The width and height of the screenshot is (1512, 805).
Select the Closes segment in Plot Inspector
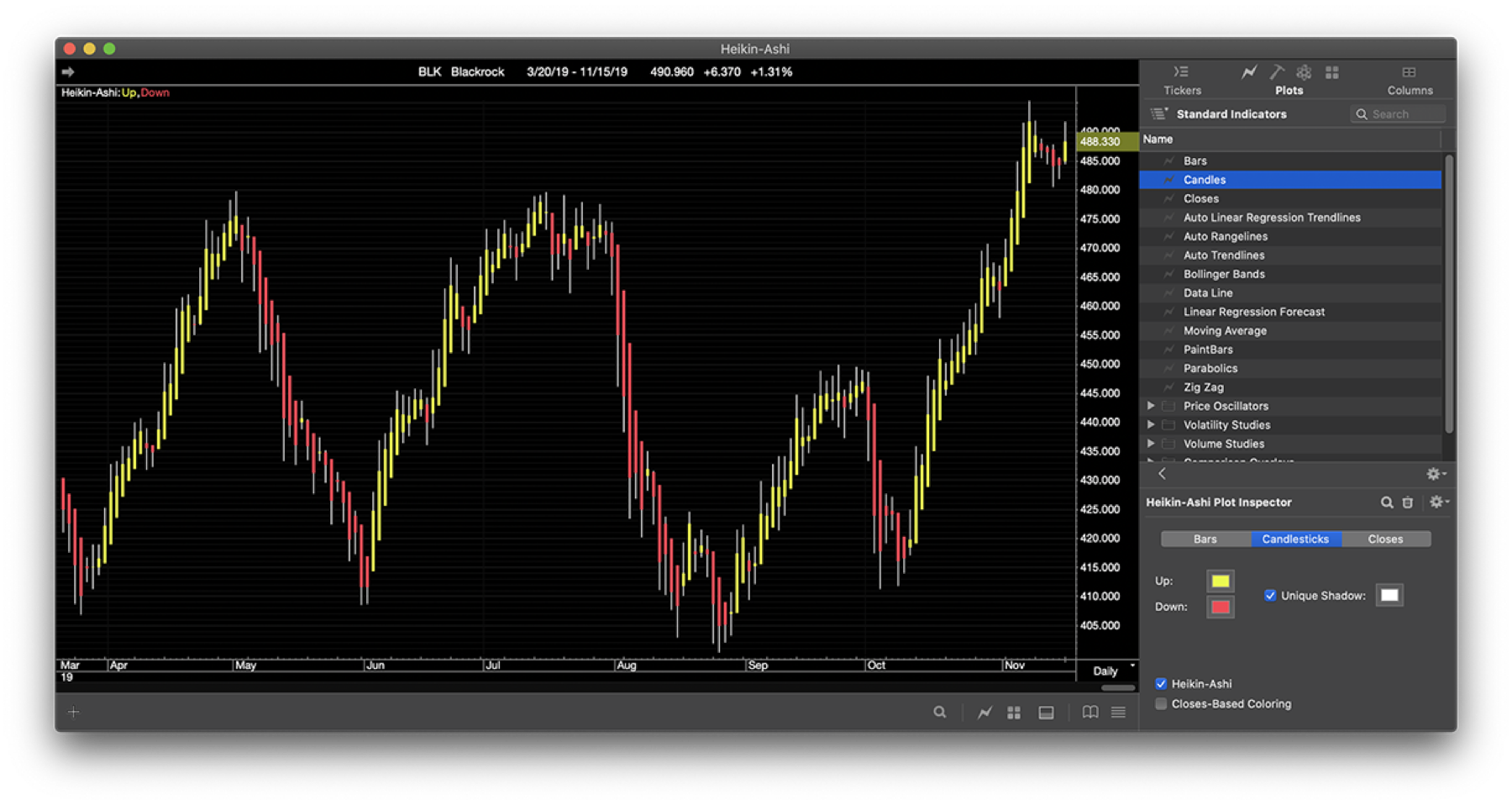(x=1385, y=539)
